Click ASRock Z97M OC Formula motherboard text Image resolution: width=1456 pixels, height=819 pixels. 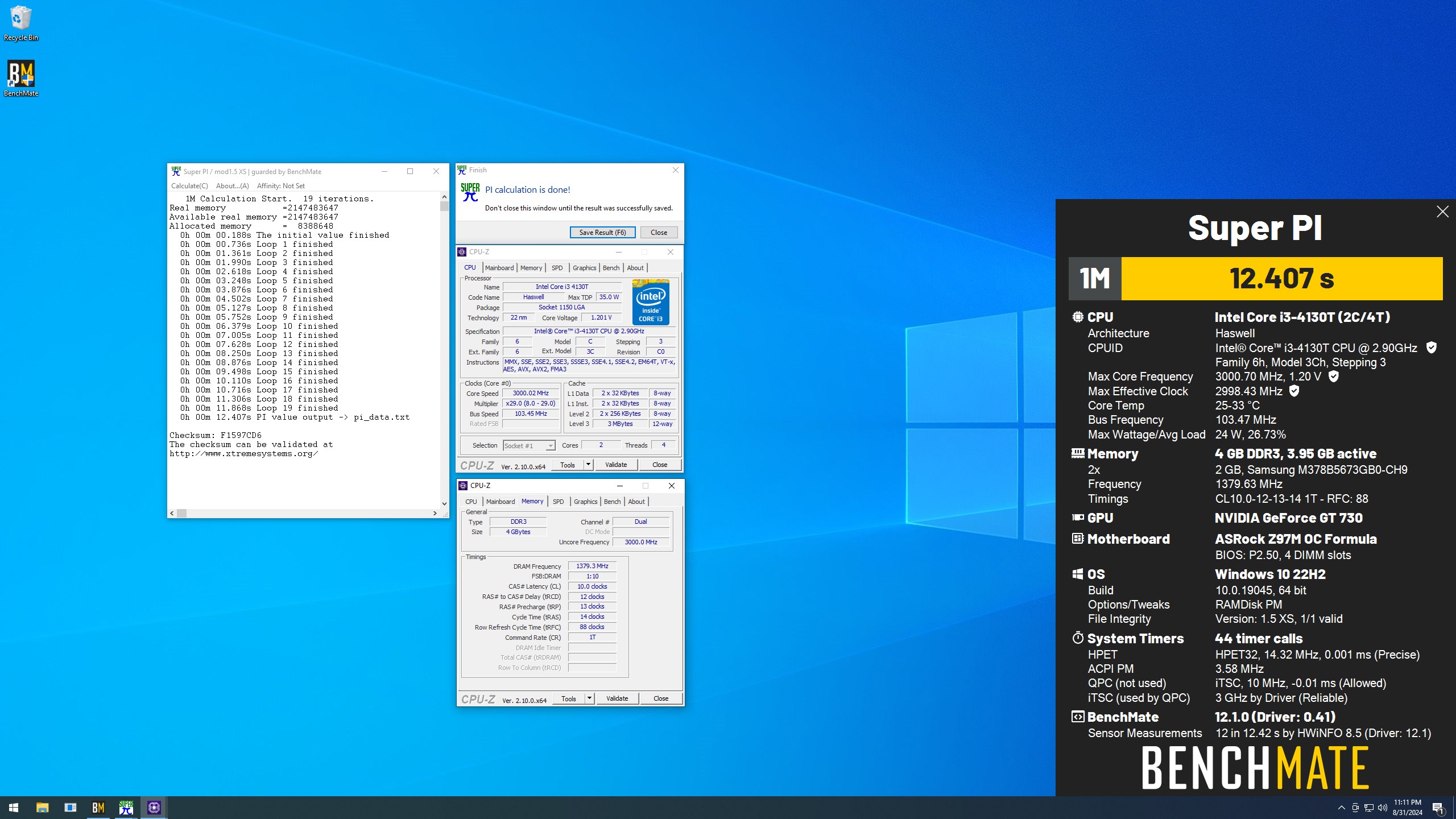coord(1296,539)
